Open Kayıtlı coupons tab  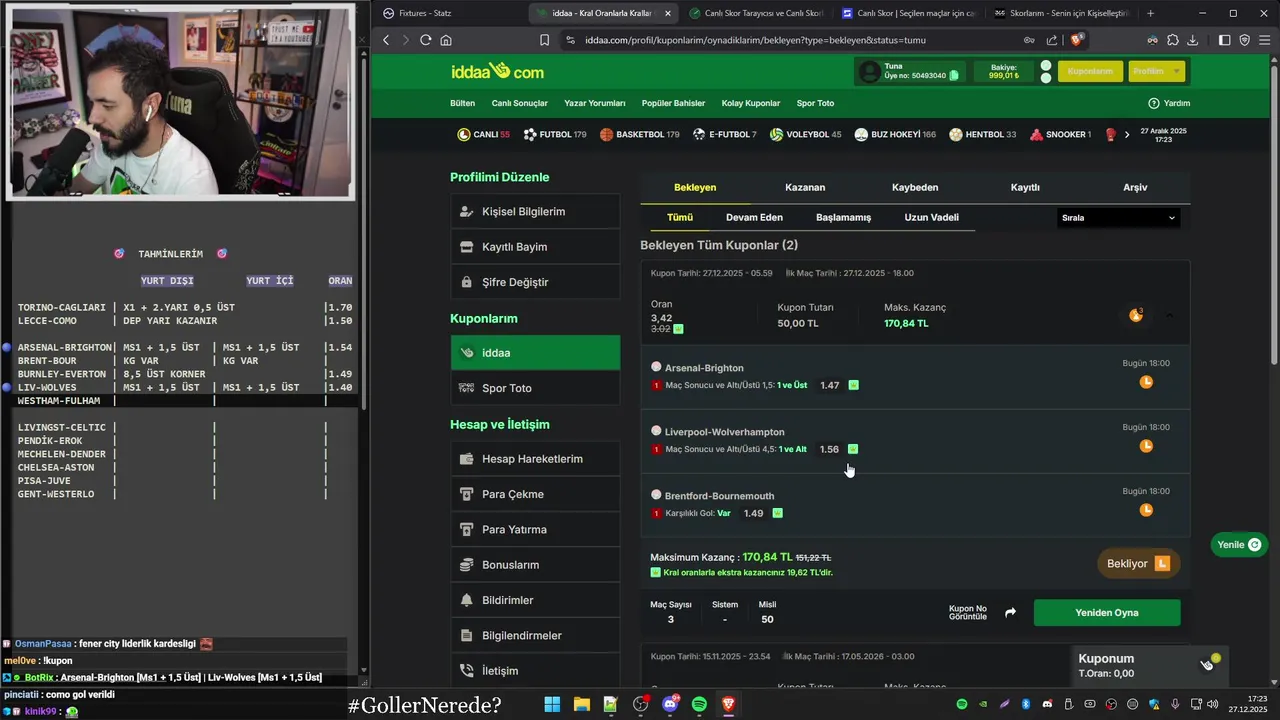click(1025, 187)
